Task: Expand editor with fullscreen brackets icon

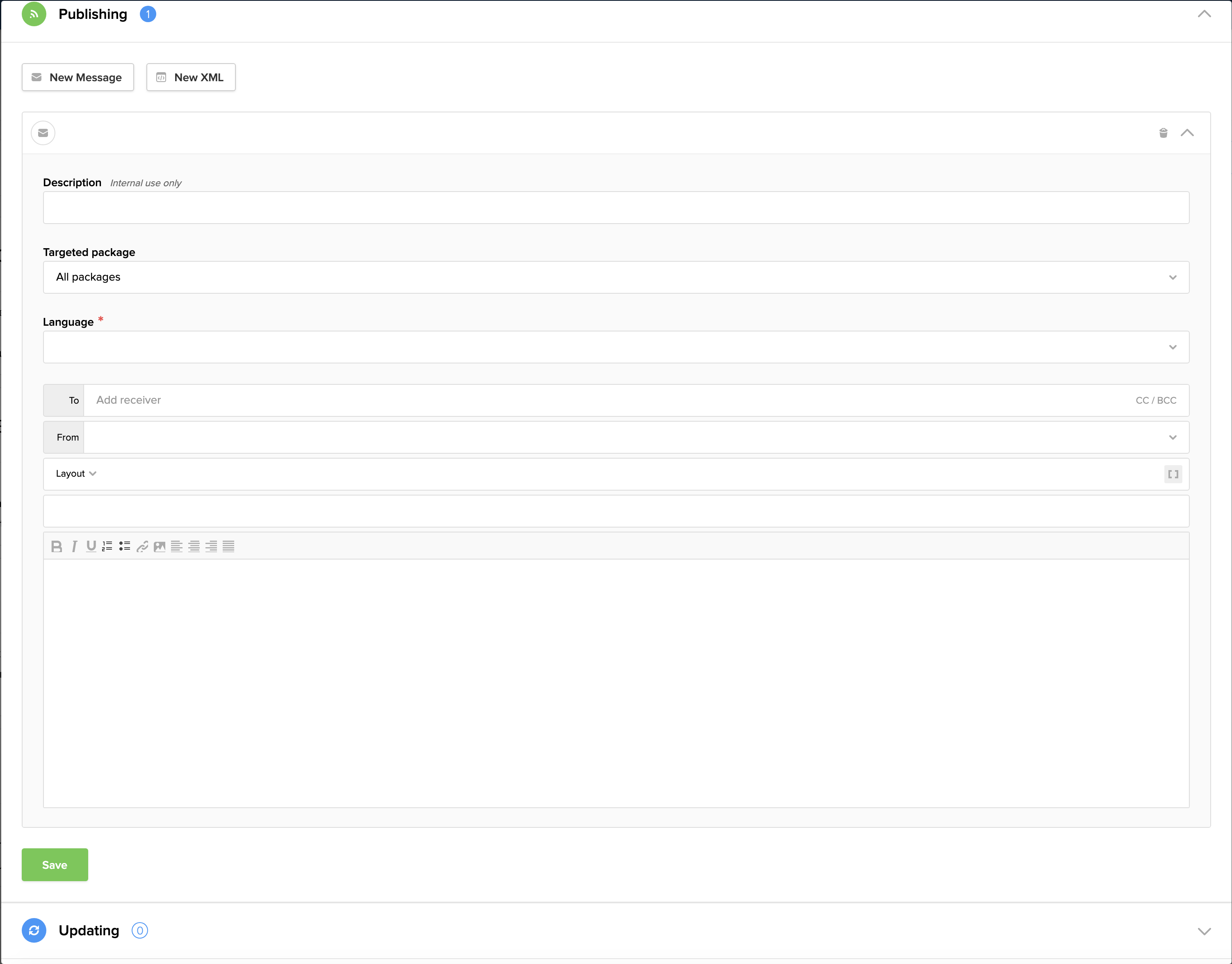Action: (x=1173, y=474)
